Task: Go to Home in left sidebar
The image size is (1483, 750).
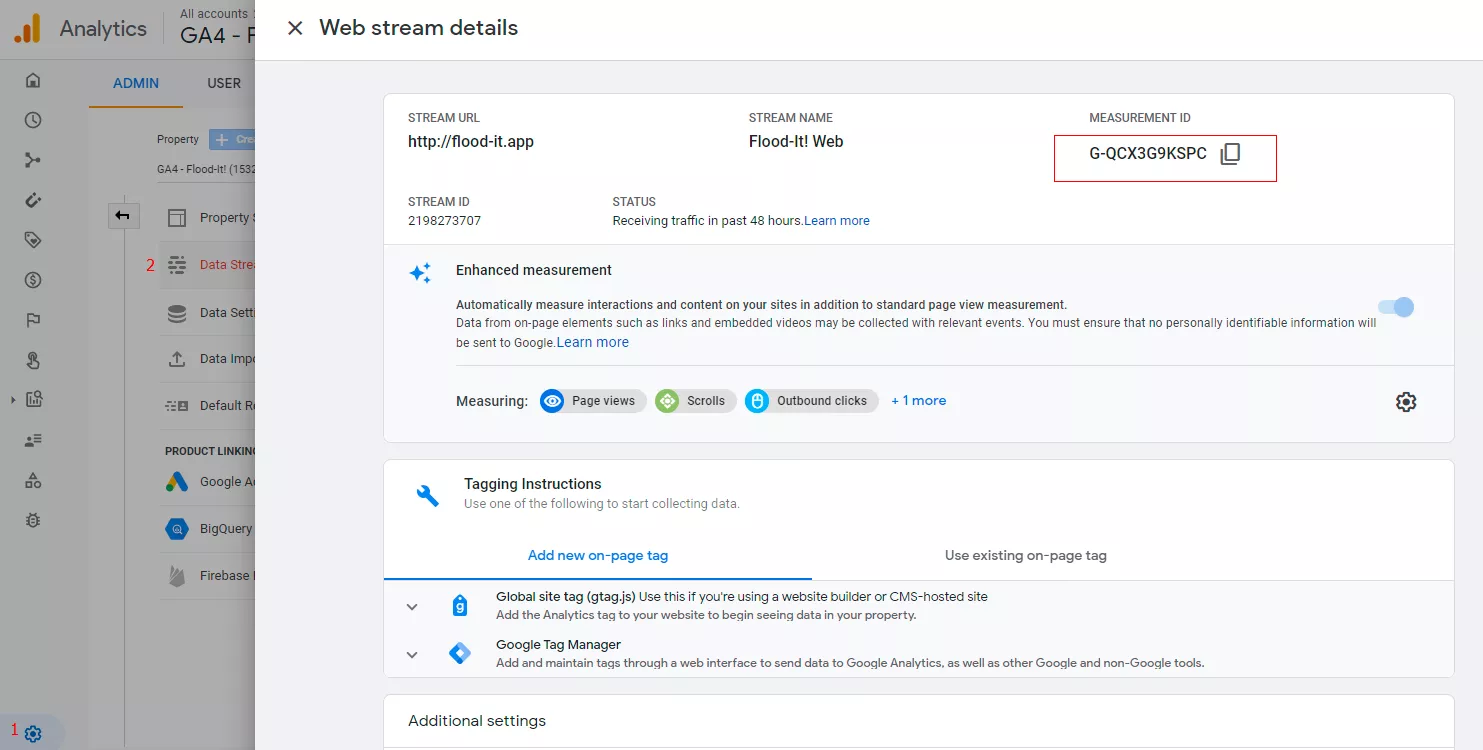Action: tap(33, 81)
